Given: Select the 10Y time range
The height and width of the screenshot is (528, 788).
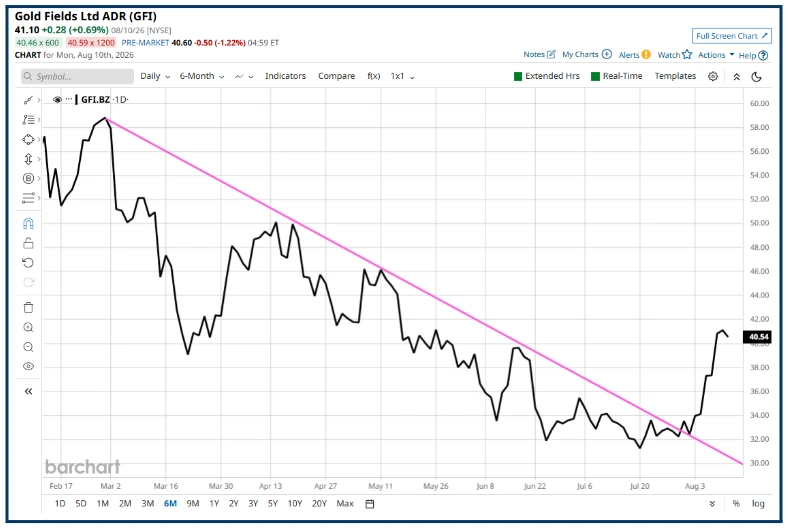Looking at the screenshot, I should pyautogui.click(x=294, y=503).
